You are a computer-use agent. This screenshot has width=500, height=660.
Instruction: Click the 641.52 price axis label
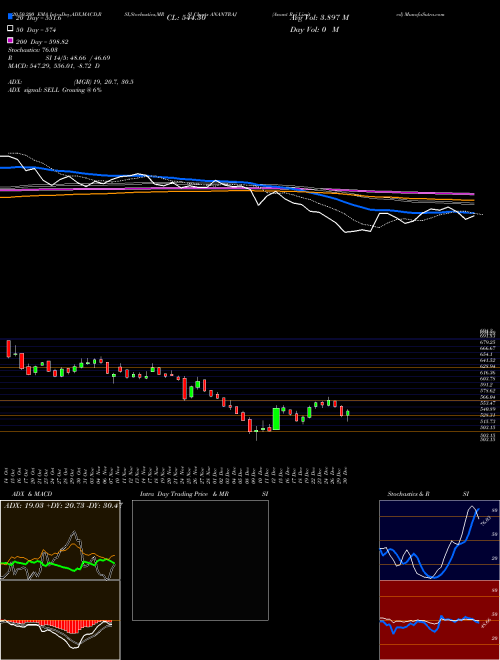point(489,361)
